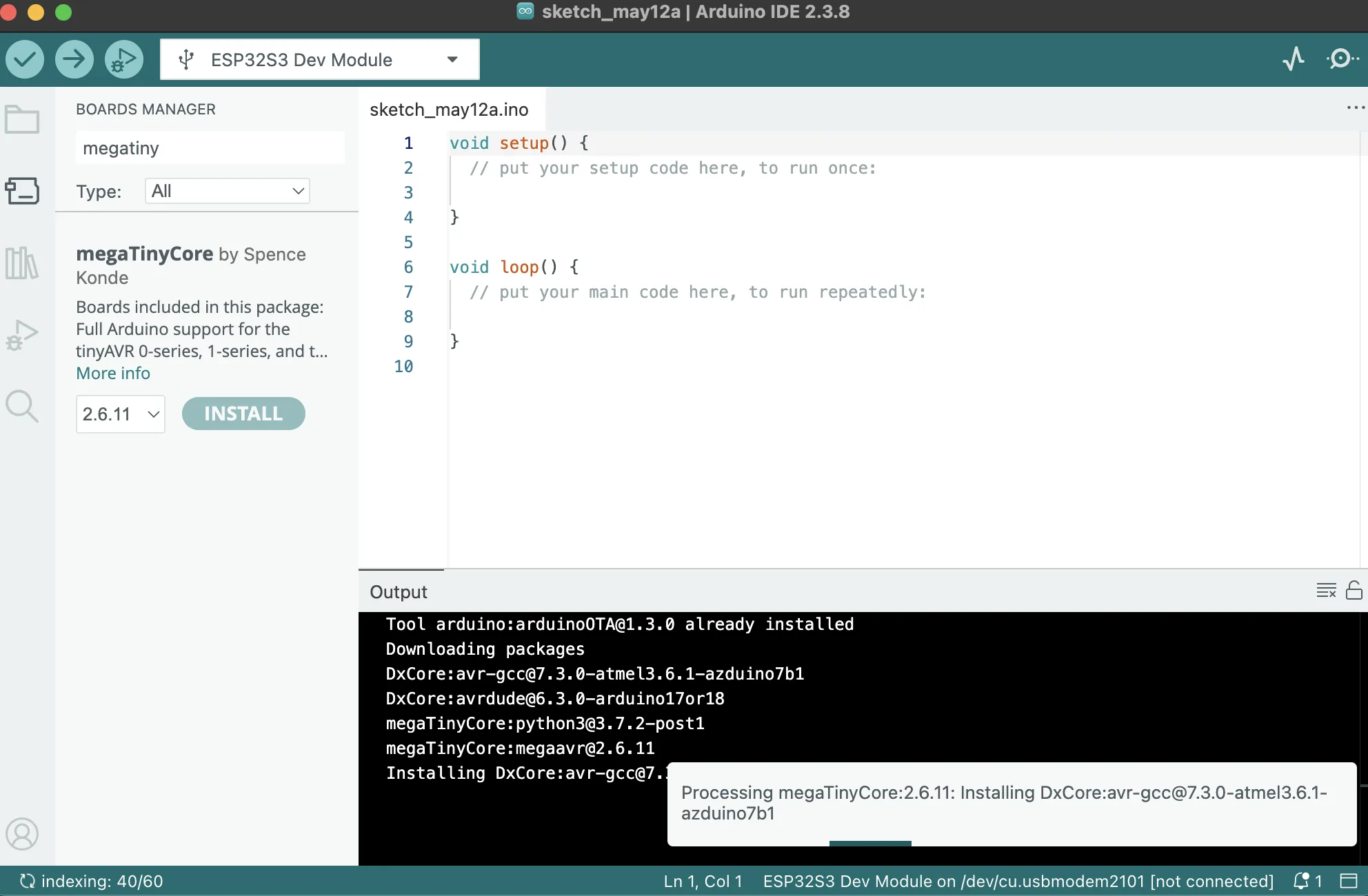
Task: Click the 'DxCore:avrdude@6.3.0-arduino17or18' output line
Action: tap(556, 699)
